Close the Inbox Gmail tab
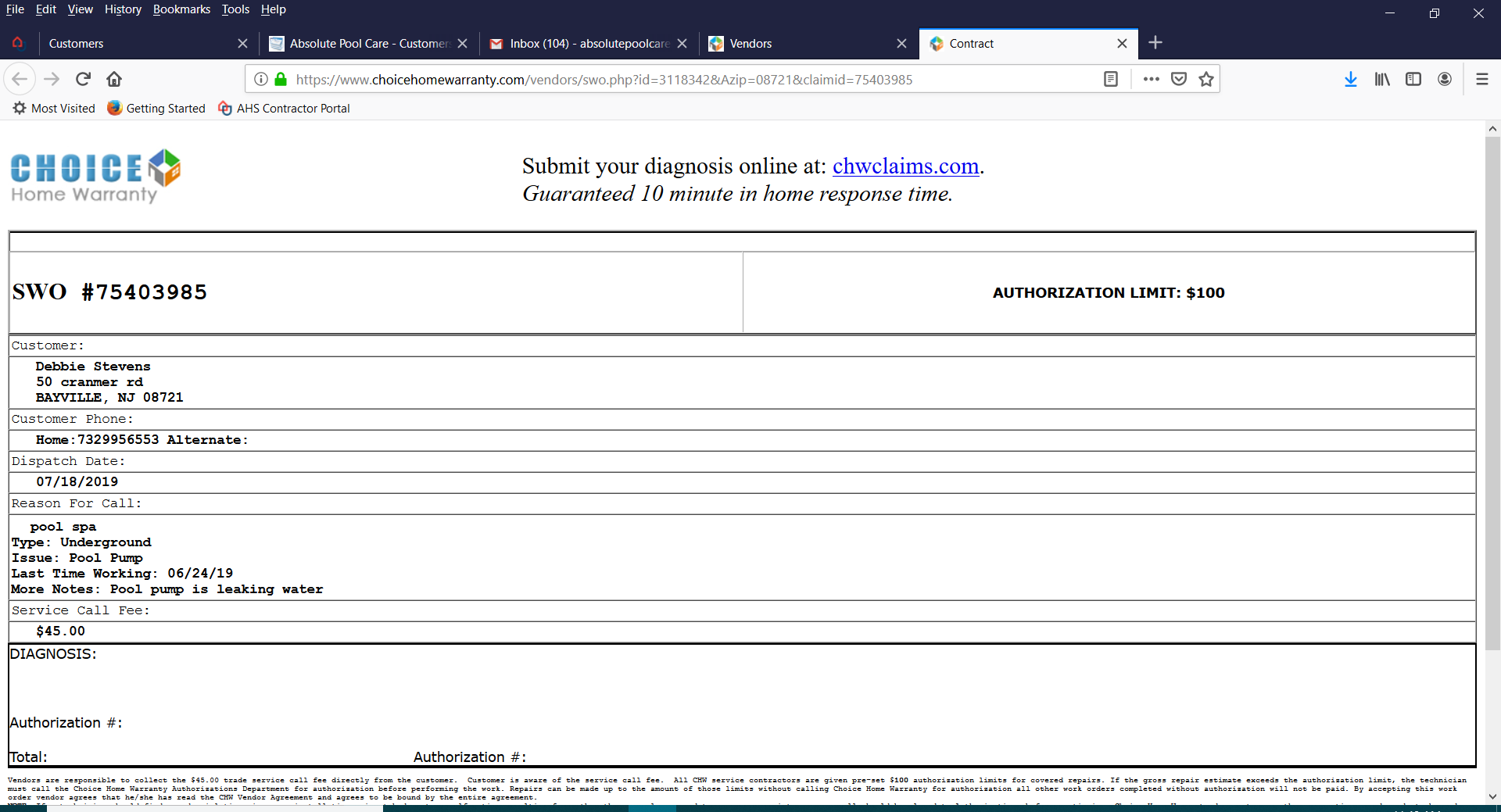This screenshot has height=812, width=1501. click(x=682, y=44)
